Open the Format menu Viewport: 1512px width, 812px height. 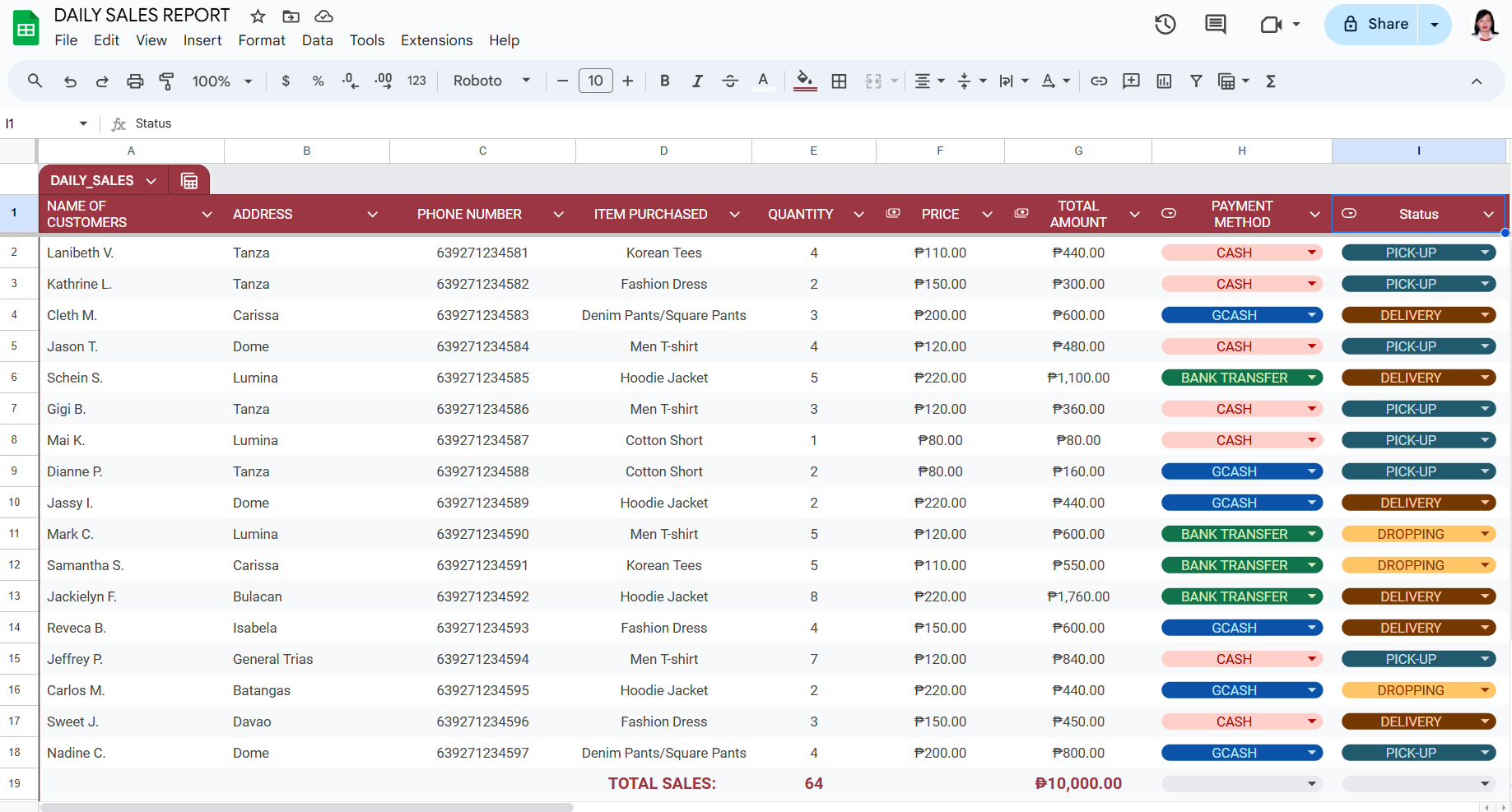[x=261, y=40]
